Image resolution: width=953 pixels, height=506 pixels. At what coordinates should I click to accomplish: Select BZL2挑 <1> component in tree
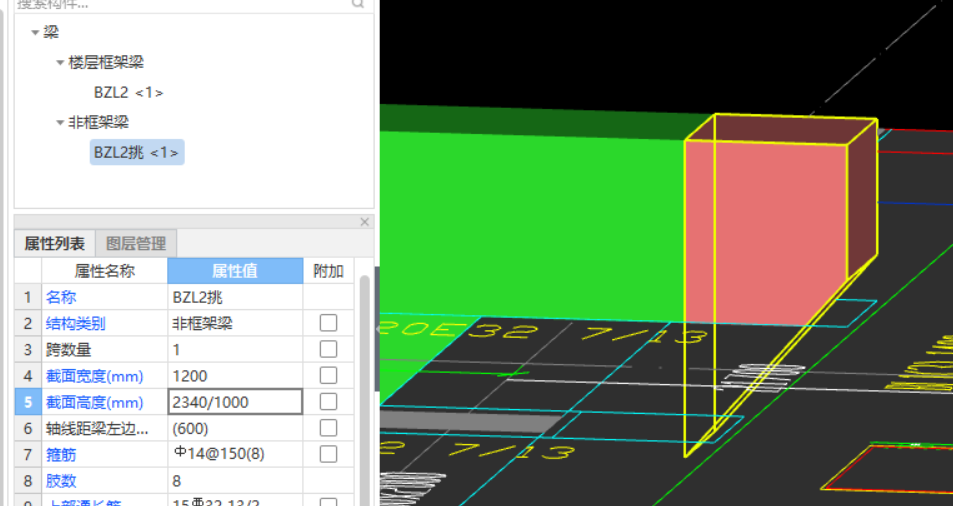pos(137,152)
